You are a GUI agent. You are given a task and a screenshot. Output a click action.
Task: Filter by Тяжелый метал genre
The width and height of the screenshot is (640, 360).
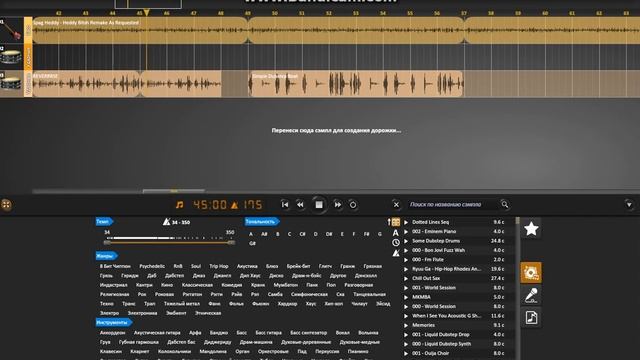(x=182, y=304)
